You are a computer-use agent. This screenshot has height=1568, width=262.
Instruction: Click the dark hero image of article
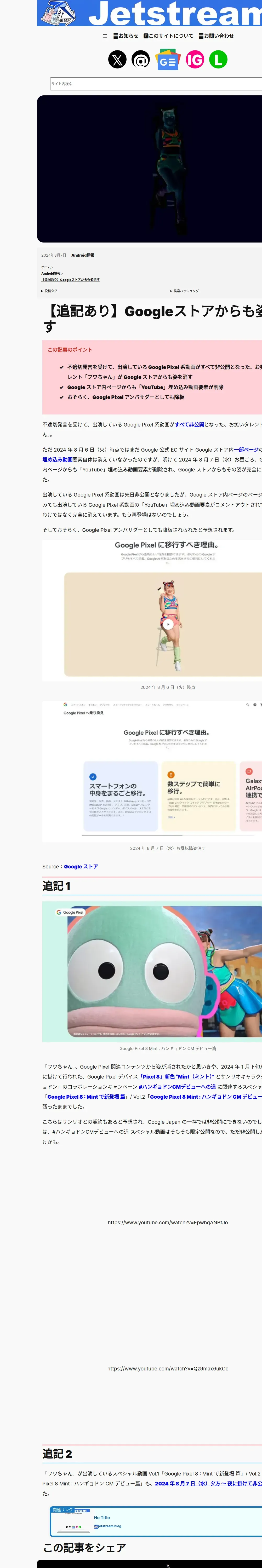tap(150, 169)
